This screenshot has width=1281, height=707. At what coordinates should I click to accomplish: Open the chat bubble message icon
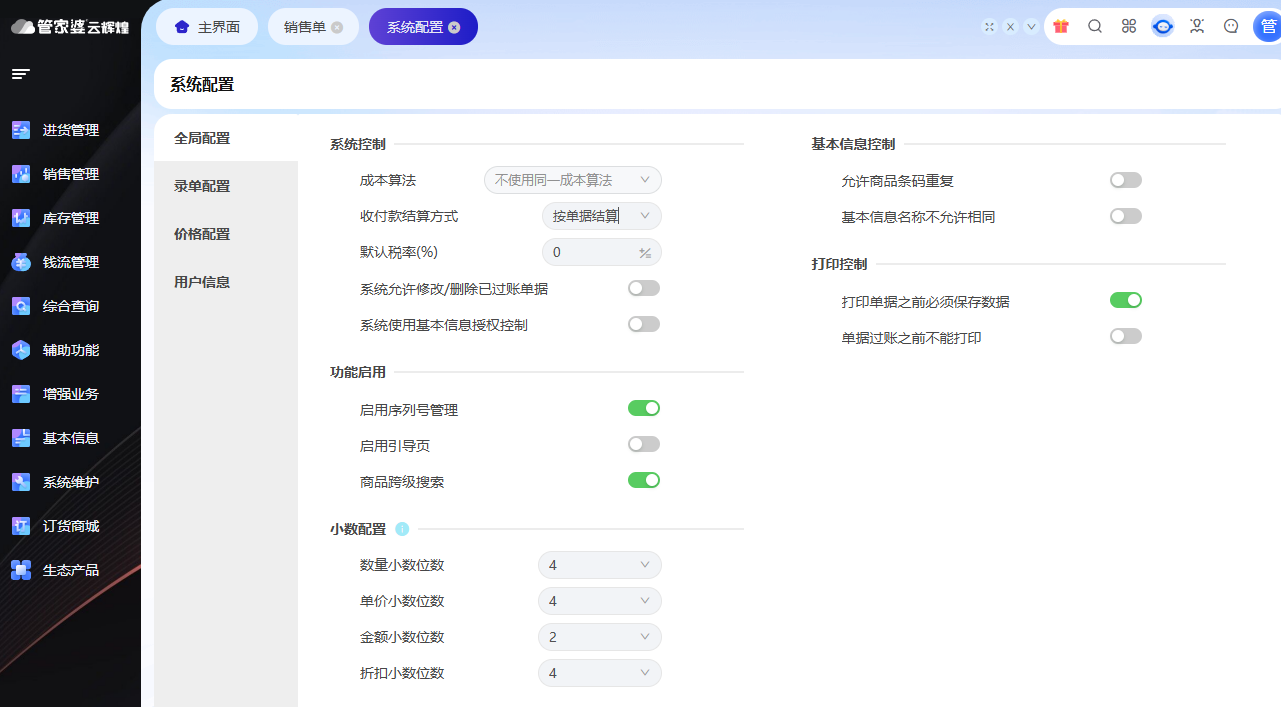[1231, 27]
